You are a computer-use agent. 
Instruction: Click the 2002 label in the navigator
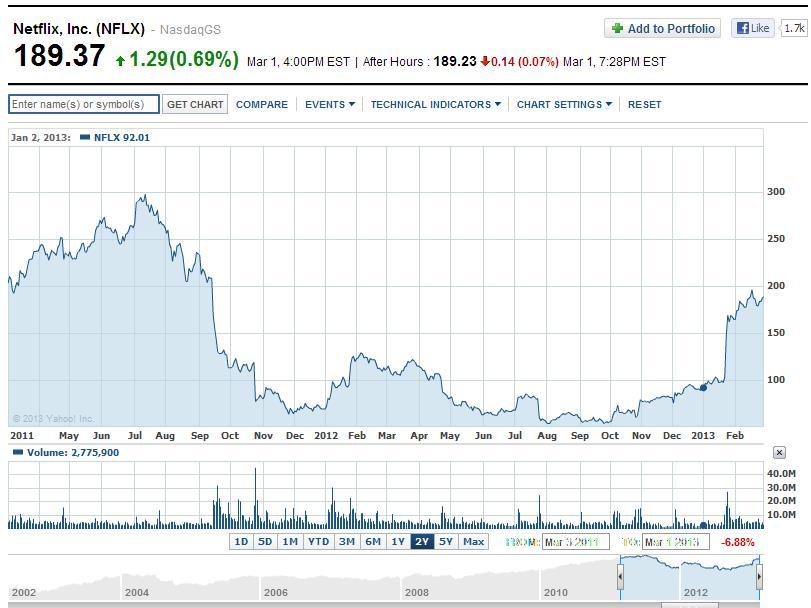24,592
